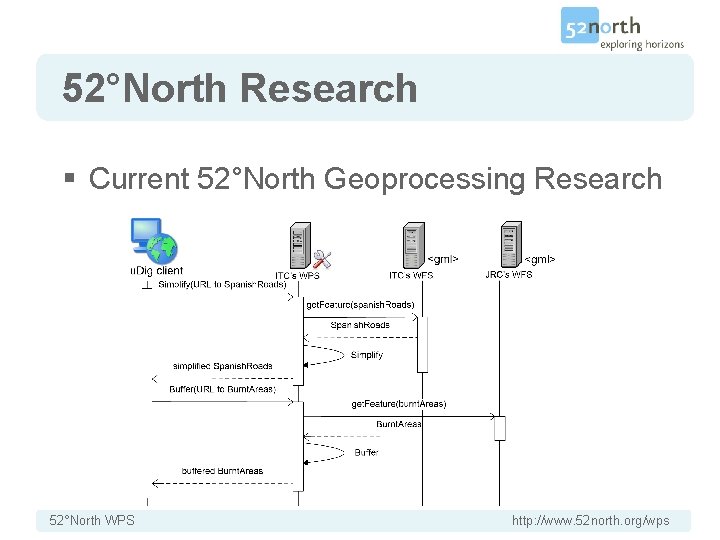This screenshot has height=540, width=720.
Task: Click the activation box on ITC's WFS lifeline
Action: point(422,344)
